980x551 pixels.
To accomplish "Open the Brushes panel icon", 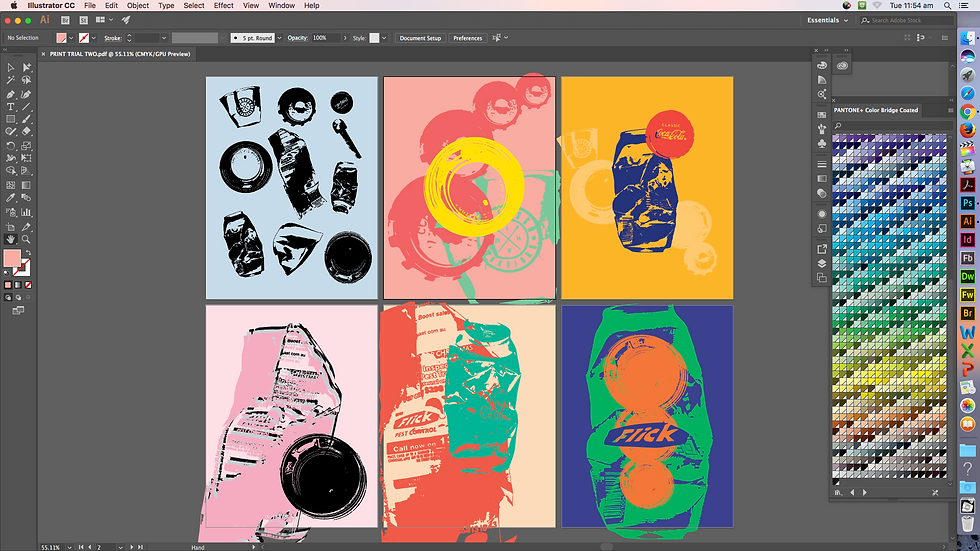I will tap(822, 129).
